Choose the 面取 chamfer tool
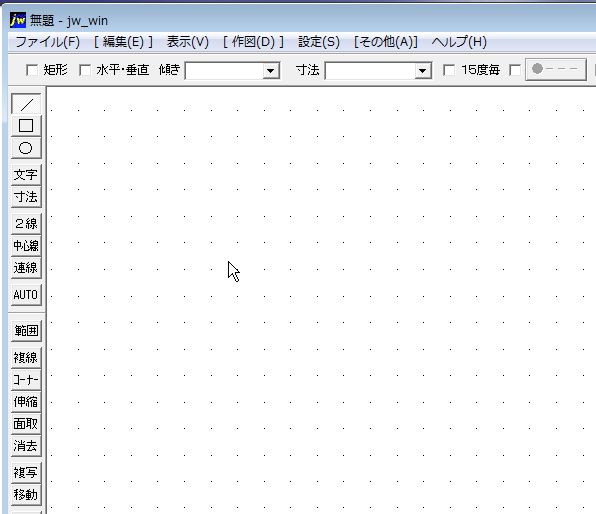Screen dimensions: 596x514 tap(26, 424)
